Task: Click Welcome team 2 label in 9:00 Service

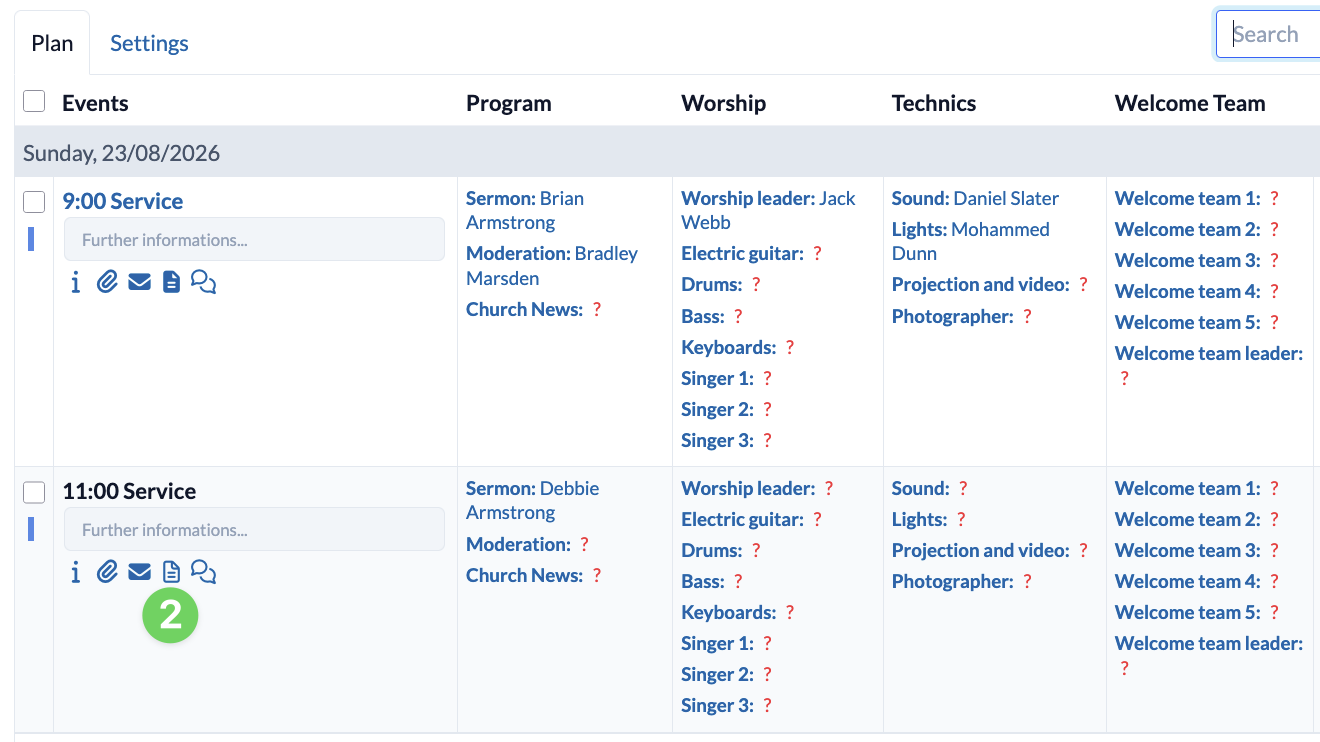Action: coord(1187,230)
